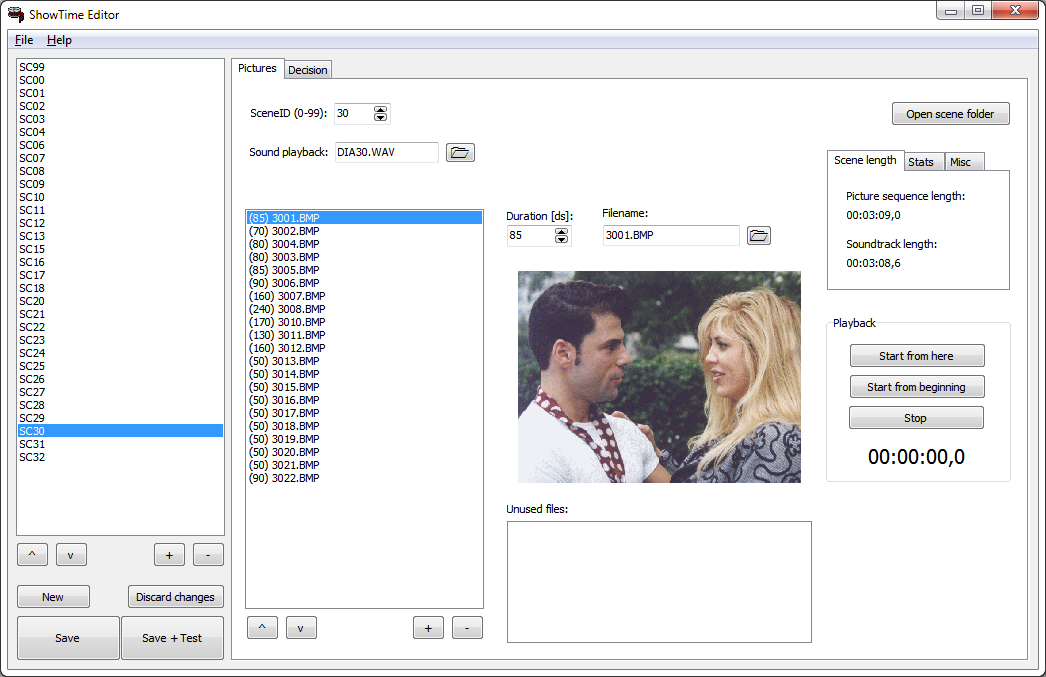Viewport: 1046px width, 677px height.
Task: Select scene SC29 in list
Action: (x=121, y=418)
